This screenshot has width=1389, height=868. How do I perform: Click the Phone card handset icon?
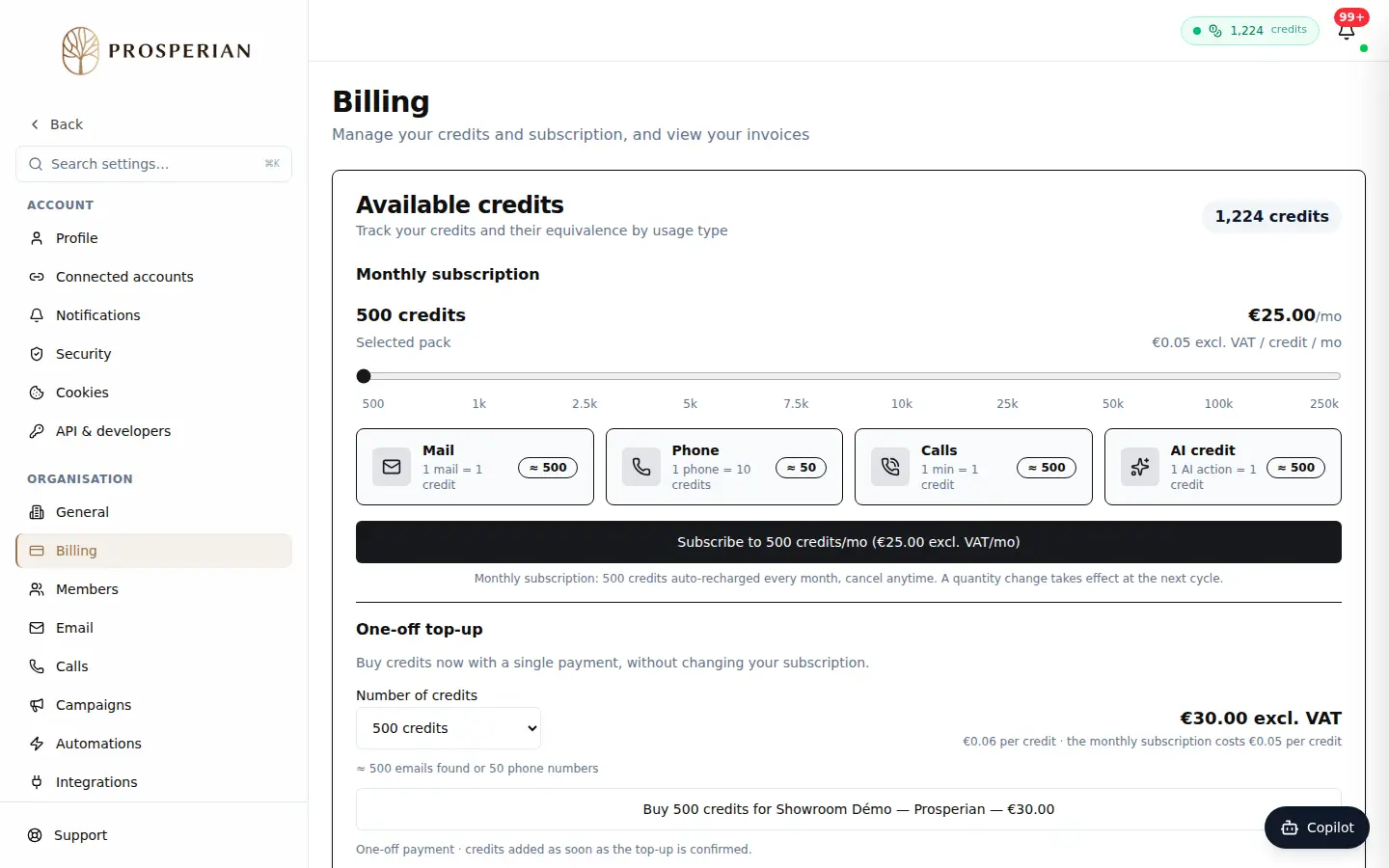(641, 467)
